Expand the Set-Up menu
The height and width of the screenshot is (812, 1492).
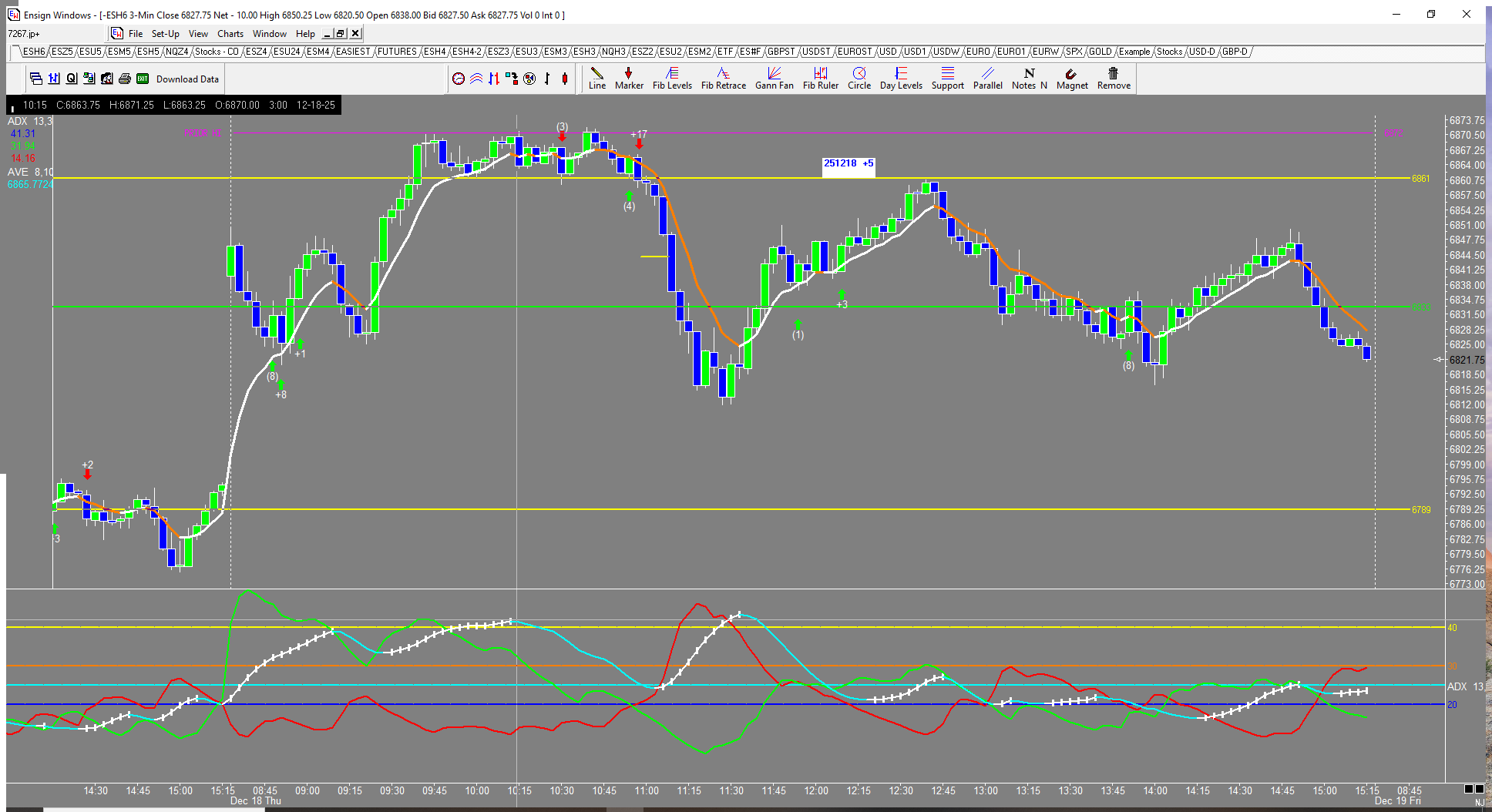point(165,34)
